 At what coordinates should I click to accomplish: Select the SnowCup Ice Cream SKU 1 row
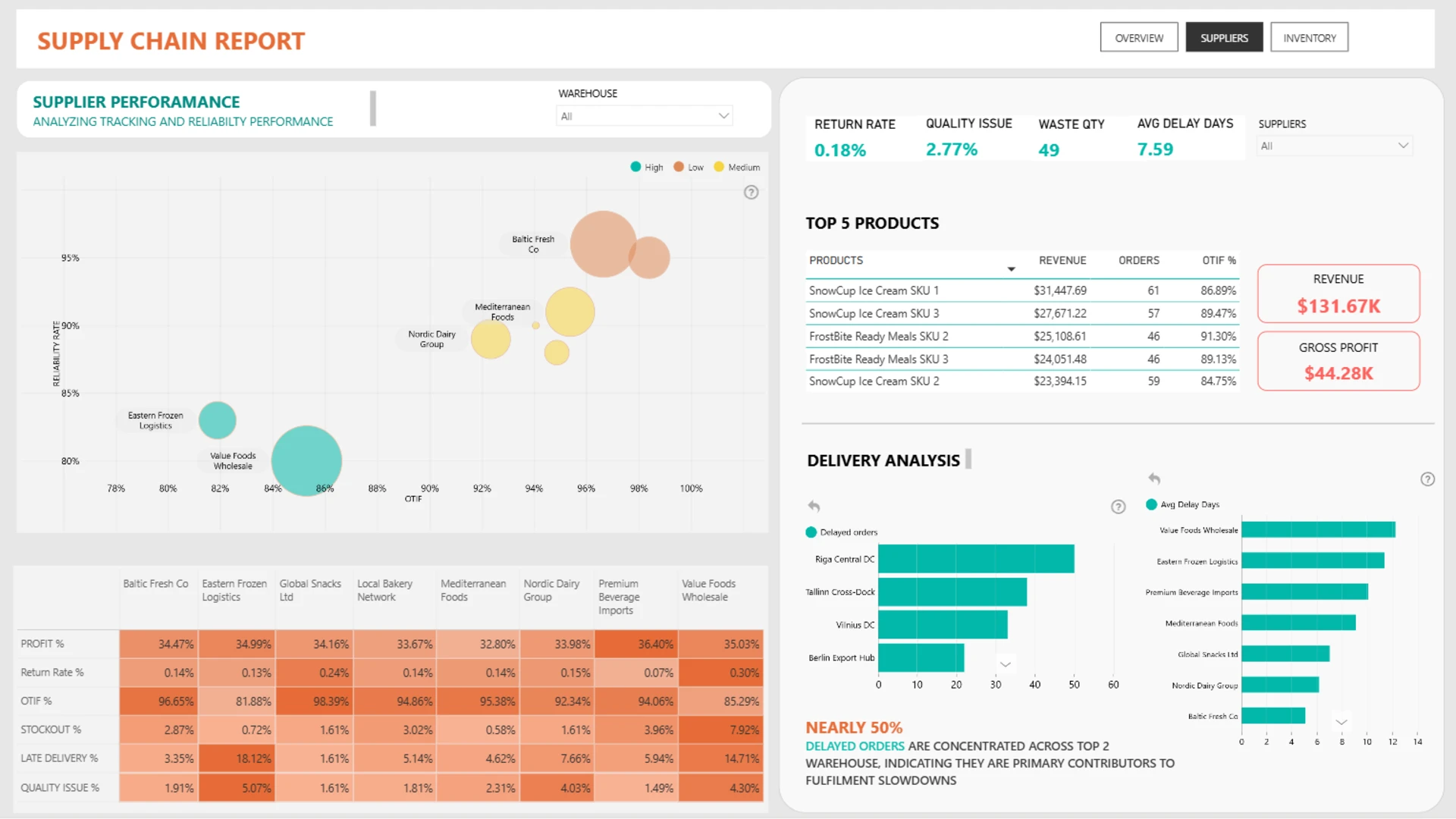pyautogui.click(x=1022, y=290)
